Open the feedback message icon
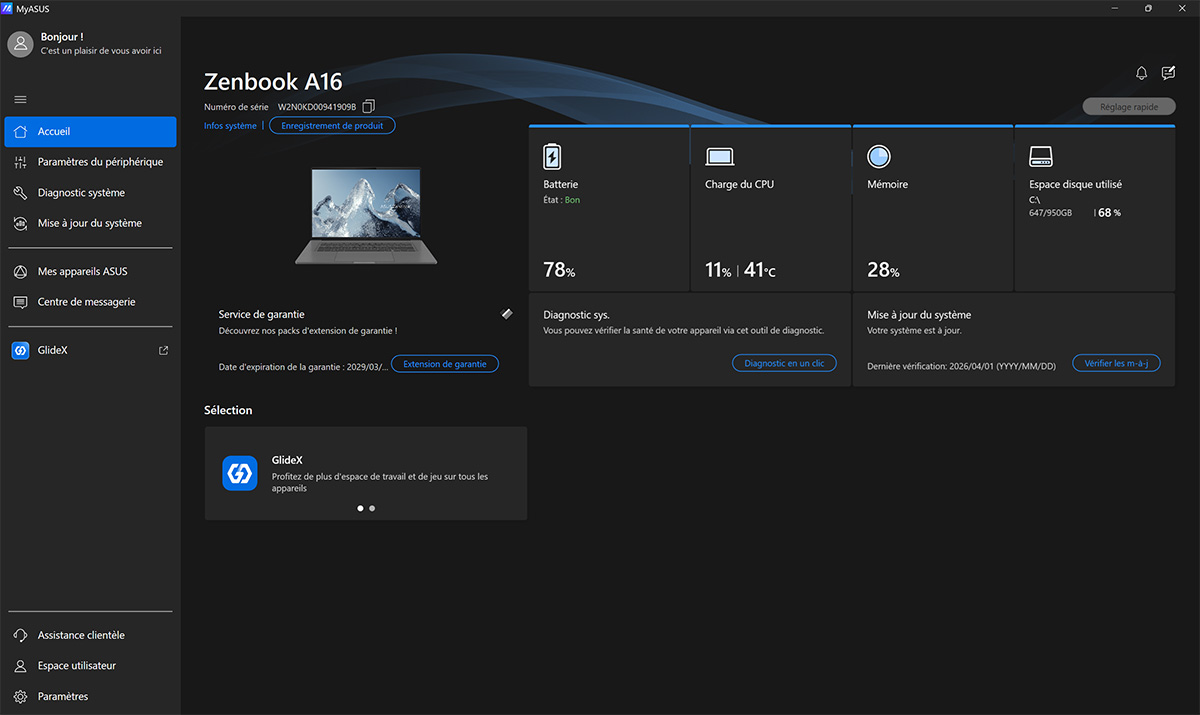The image size is (1200, 715). (x=1168, y=72)
